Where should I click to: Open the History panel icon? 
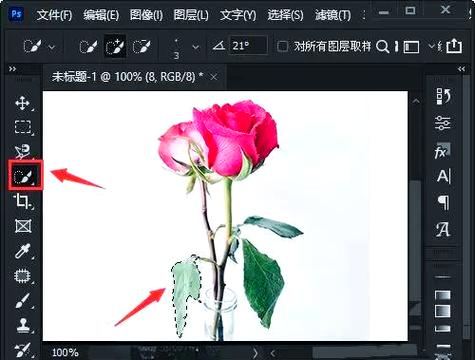coord(443,96)
